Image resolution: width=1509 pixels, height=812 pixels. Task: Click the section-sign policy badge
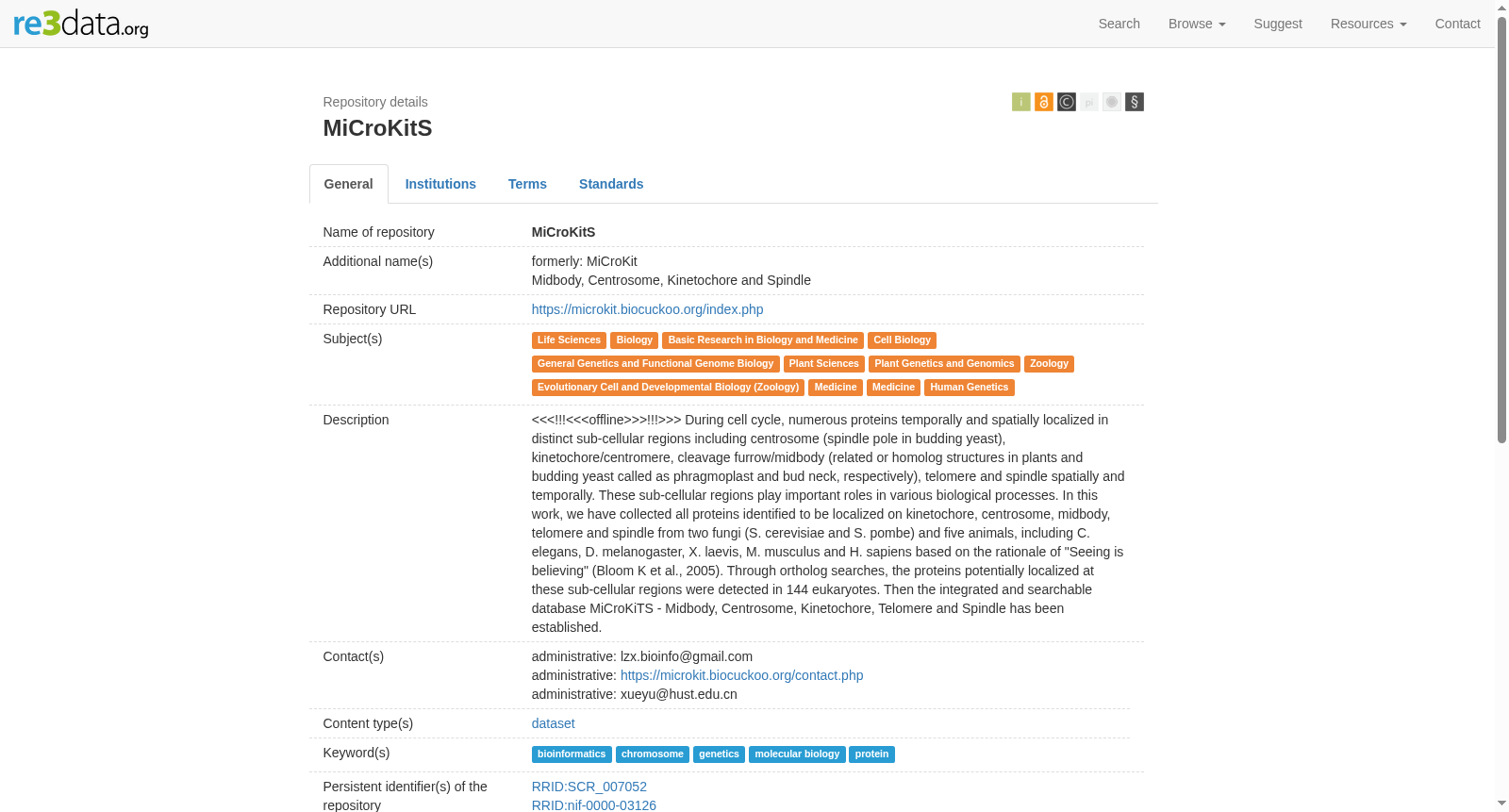1135,102
